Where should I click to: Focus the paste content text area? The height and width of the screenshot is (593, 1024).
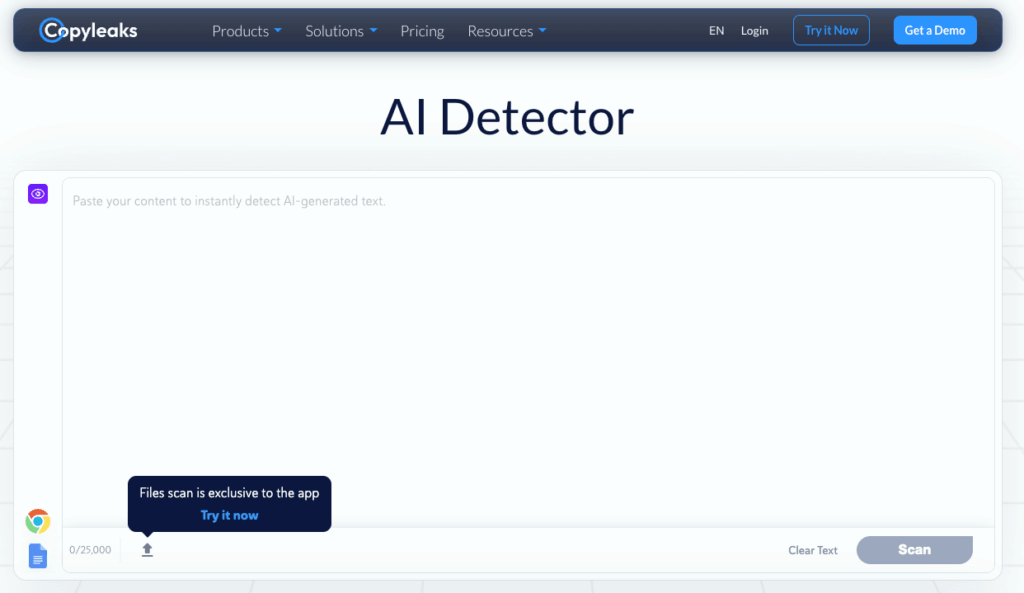coord(528,353)
